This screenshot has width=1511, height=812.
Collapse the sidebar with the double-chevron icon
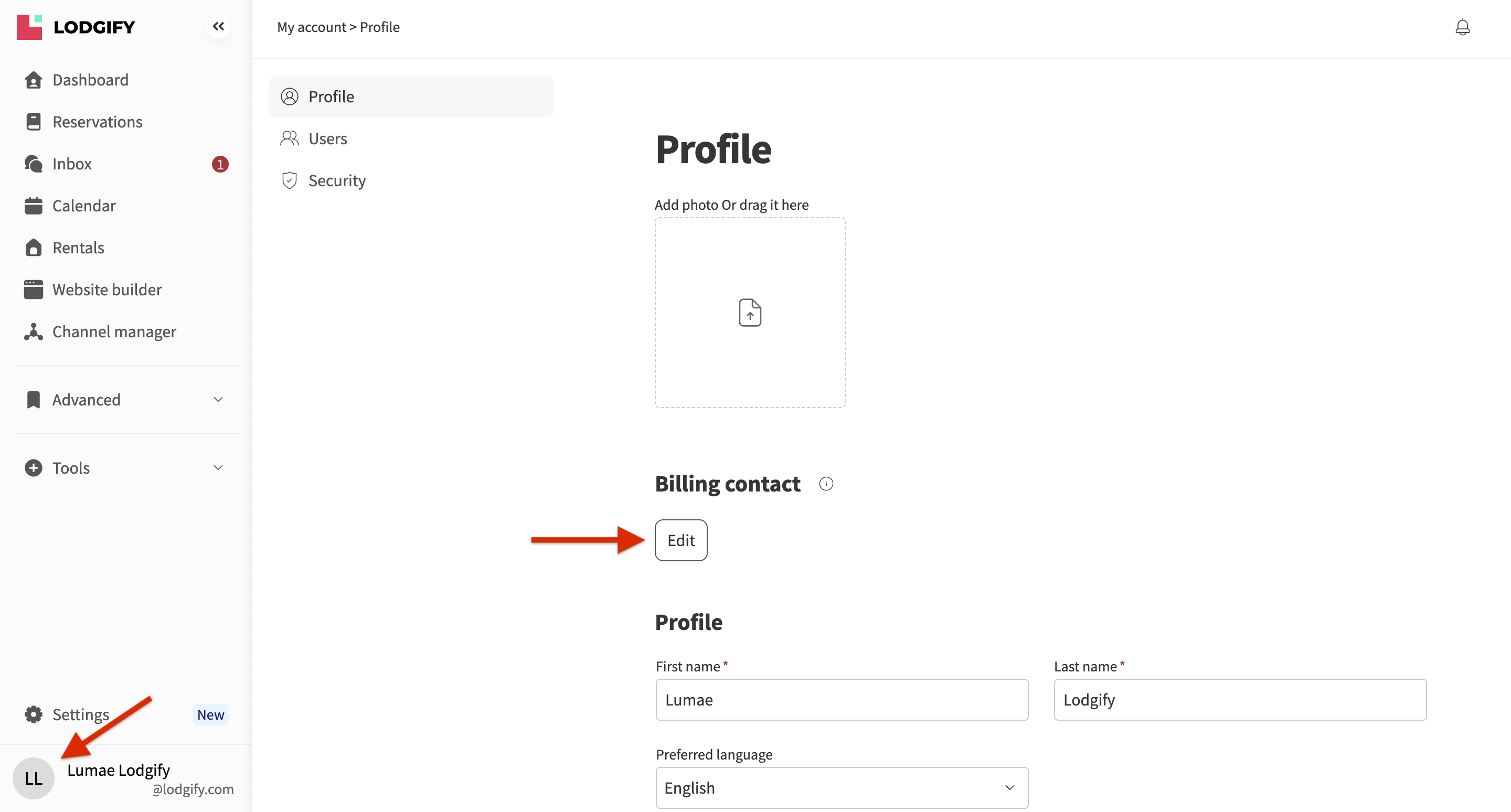[218, 26]
